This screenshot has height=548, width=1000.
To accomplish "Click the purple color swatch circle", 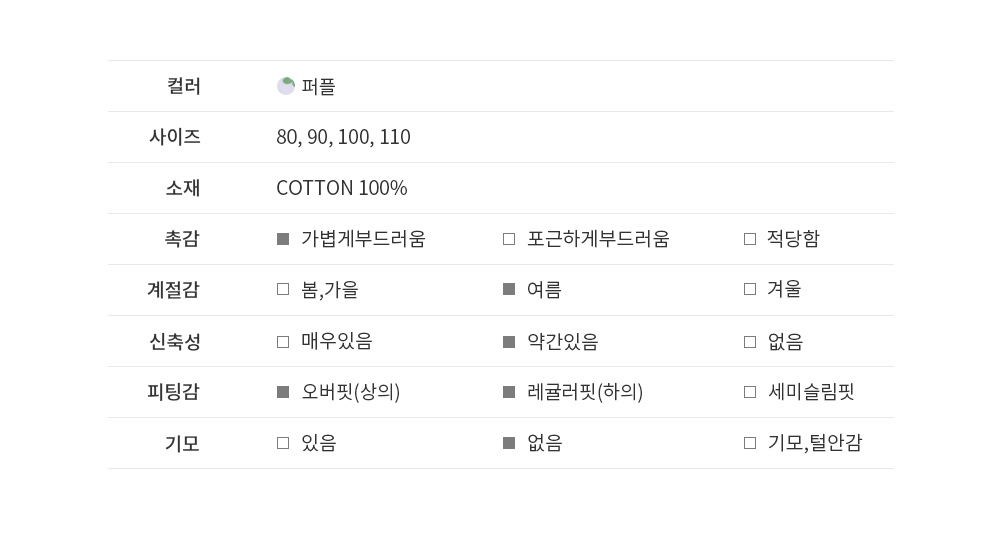I will click(x=286, y=86).
